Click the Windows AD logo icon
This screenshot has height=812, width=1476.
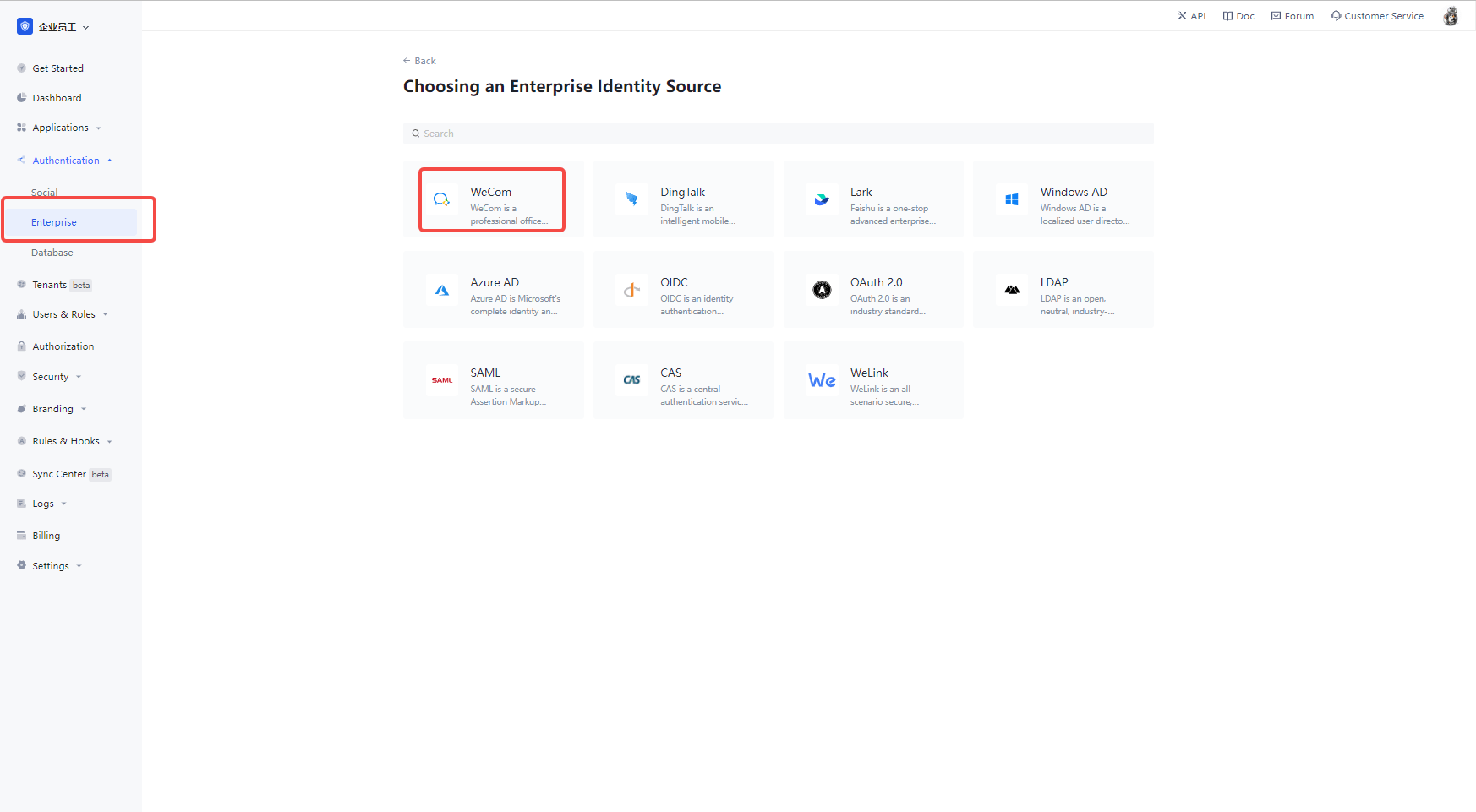point(1011,199)
